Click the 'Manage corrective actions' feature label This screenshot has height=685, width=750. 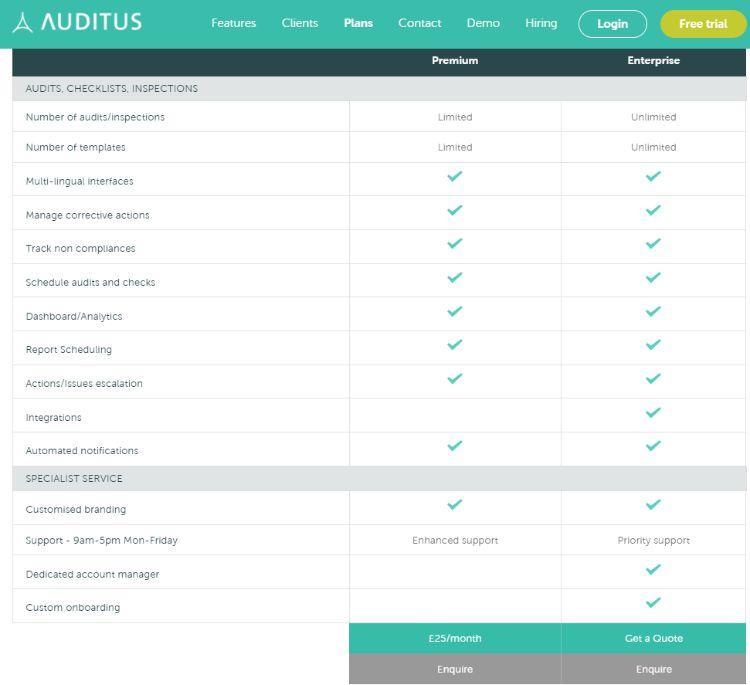click(88, 215)
